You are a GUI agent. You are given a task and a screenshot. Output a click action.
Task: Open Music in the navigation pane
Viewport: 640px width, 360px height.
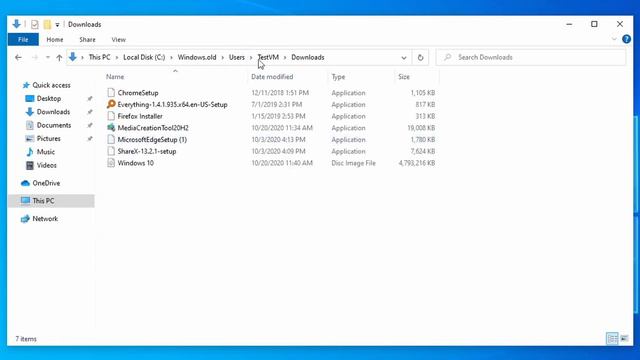click(x=45, y=152)
